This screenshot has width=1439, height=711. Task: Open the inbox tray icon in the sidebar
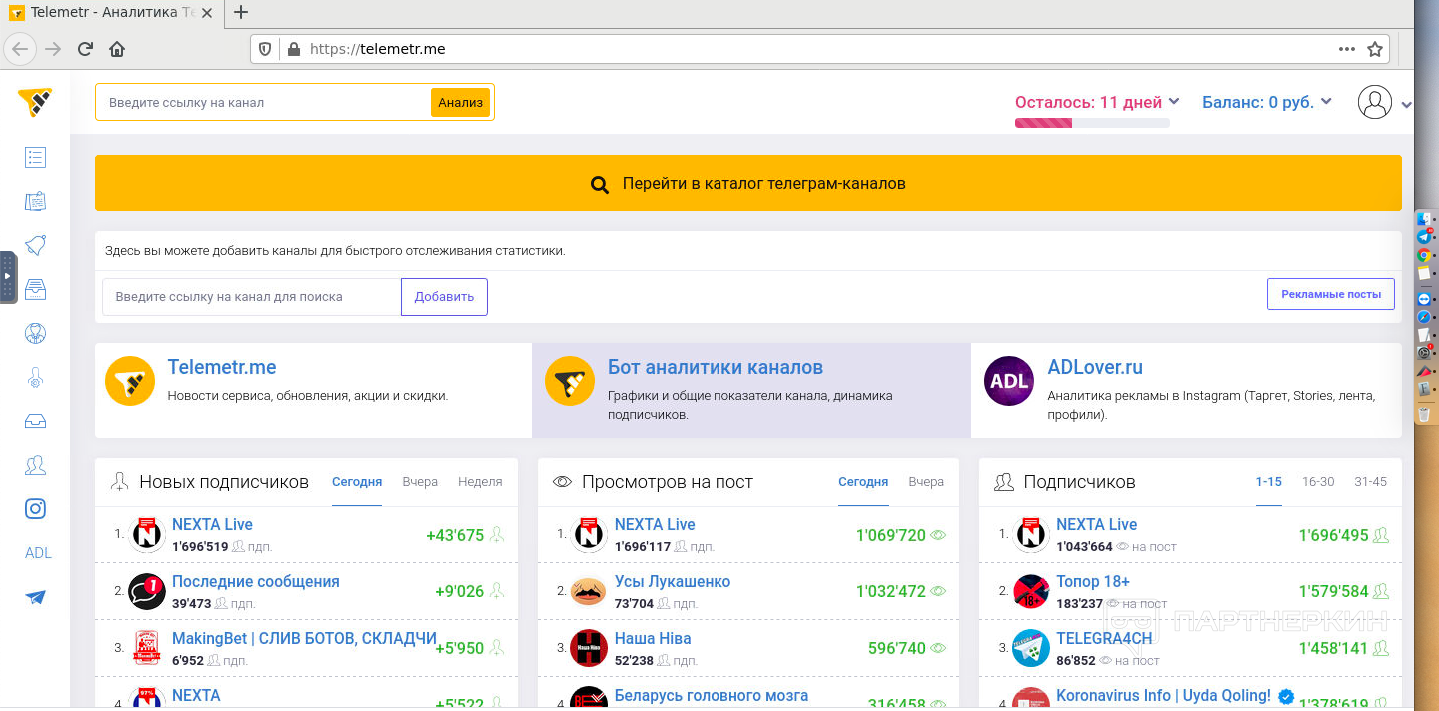point(35,421)
